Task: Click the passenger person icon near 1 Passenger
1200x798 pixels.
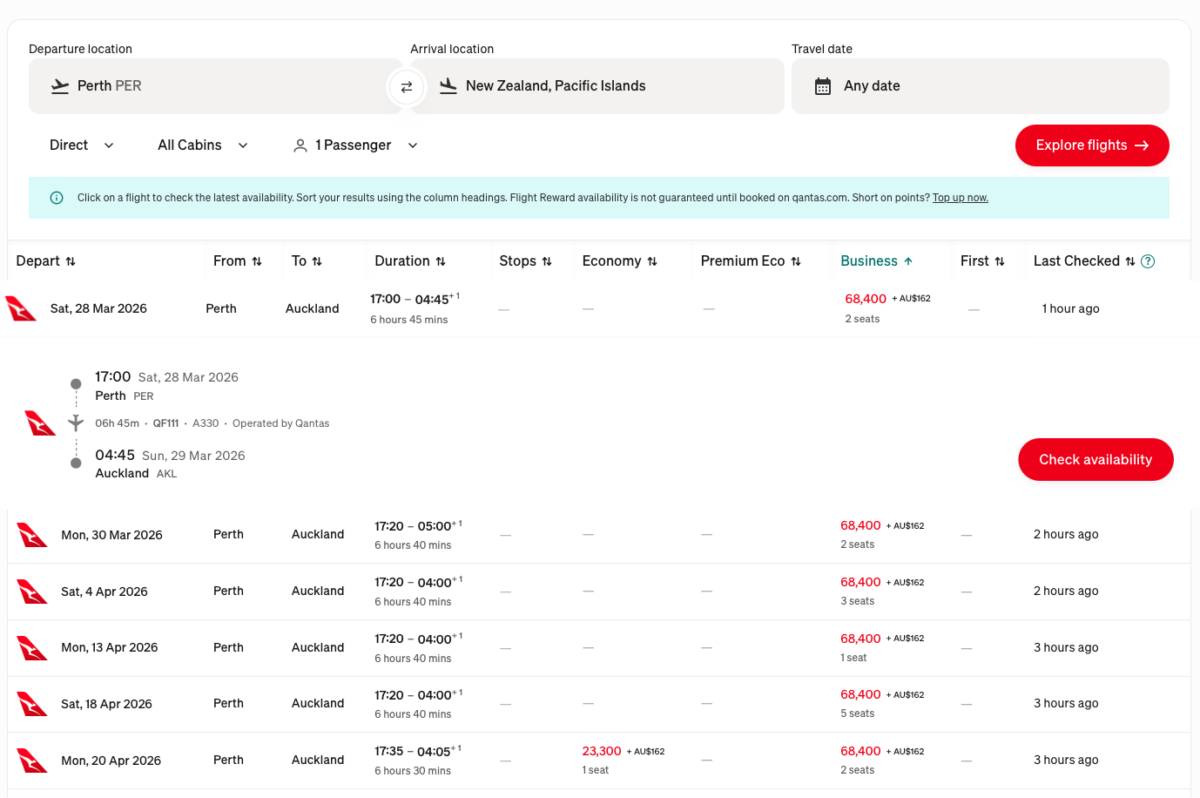Action: (x=300, y=145)
